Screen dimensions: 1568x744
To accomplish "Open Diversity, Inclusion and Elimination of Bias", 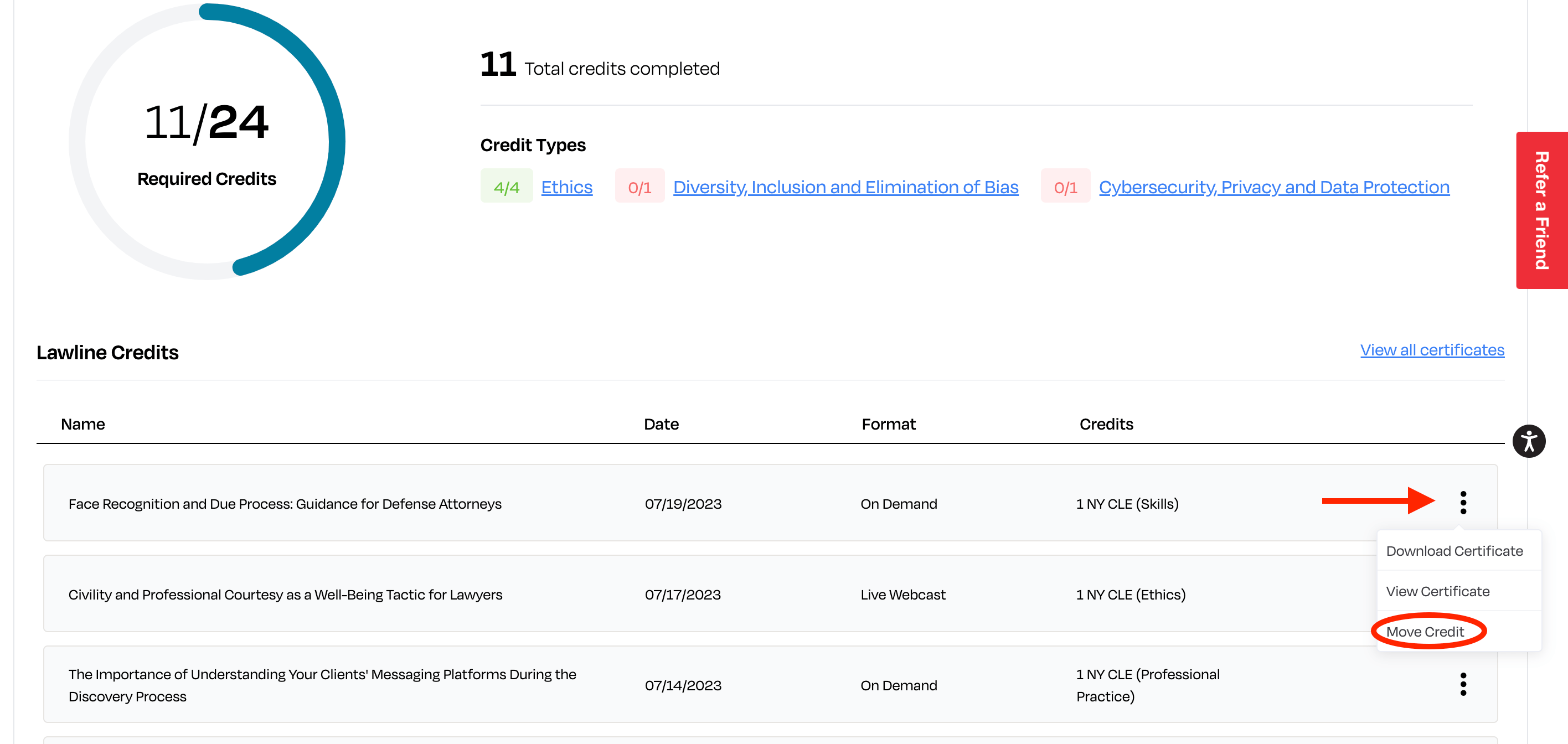I will click(845, 187).
